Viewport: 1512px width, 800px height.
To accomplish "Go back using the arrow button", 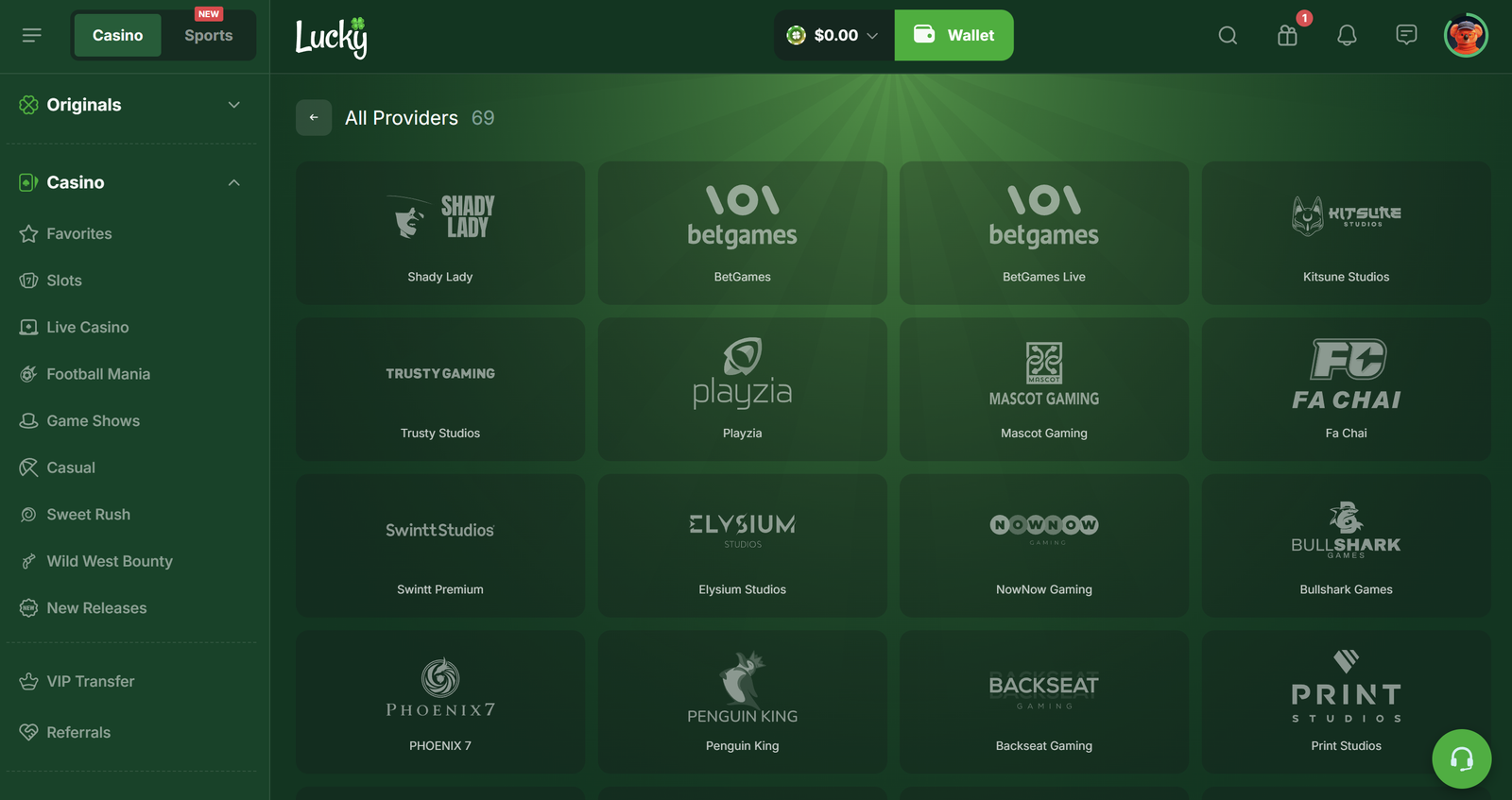I will (x=314, y=118).
